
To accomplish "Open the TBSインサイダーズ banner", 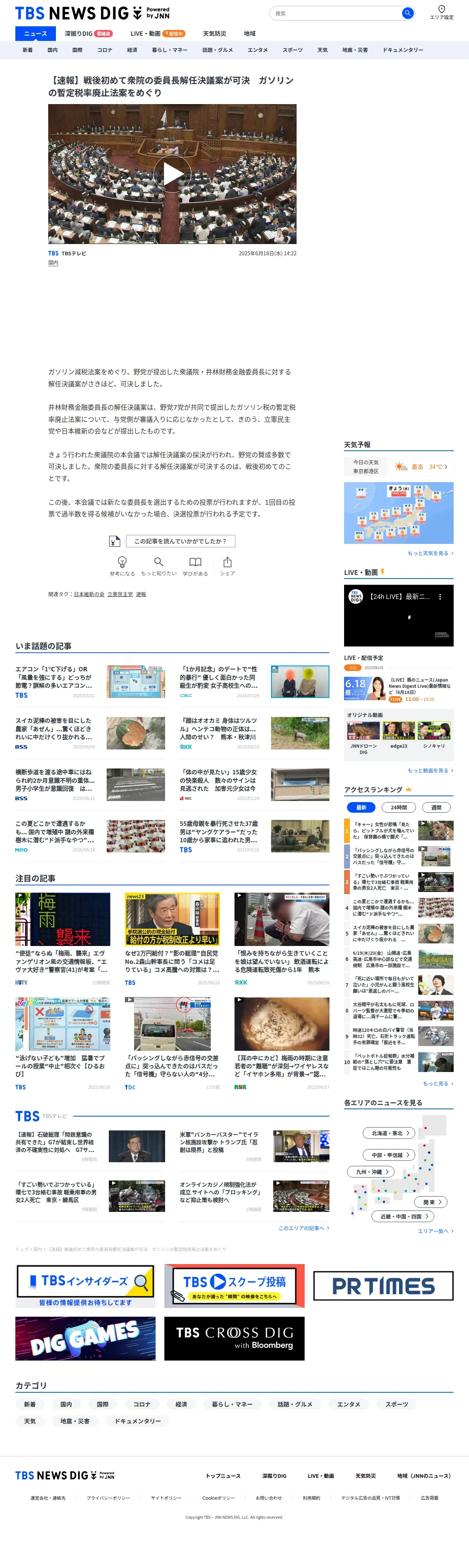I will [85, 1286].
